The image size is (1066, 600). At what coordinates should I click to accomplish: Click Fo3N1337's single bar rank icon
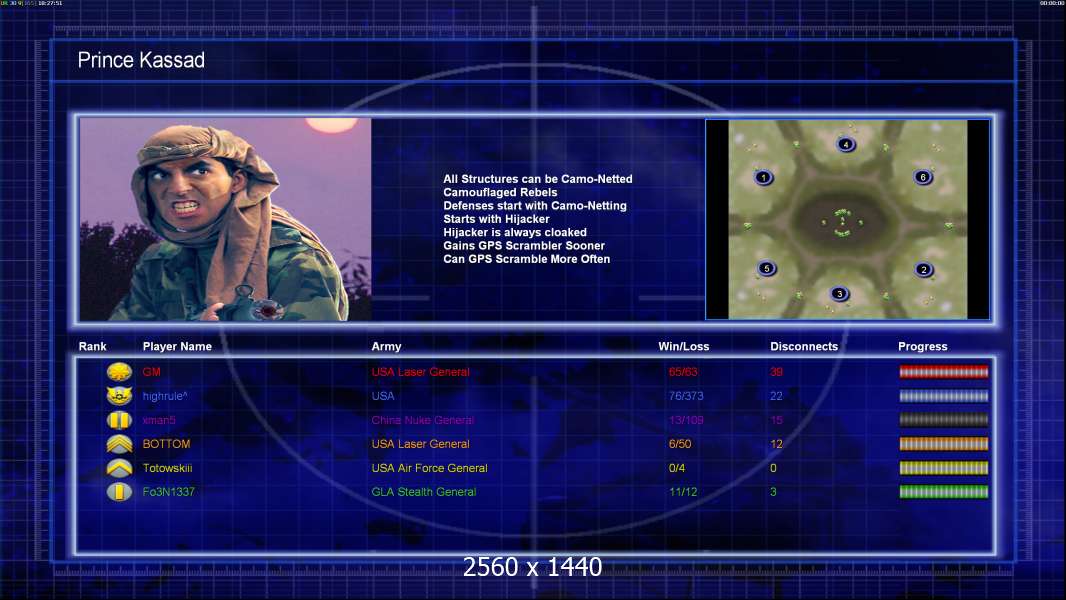(x=120, y=491)
